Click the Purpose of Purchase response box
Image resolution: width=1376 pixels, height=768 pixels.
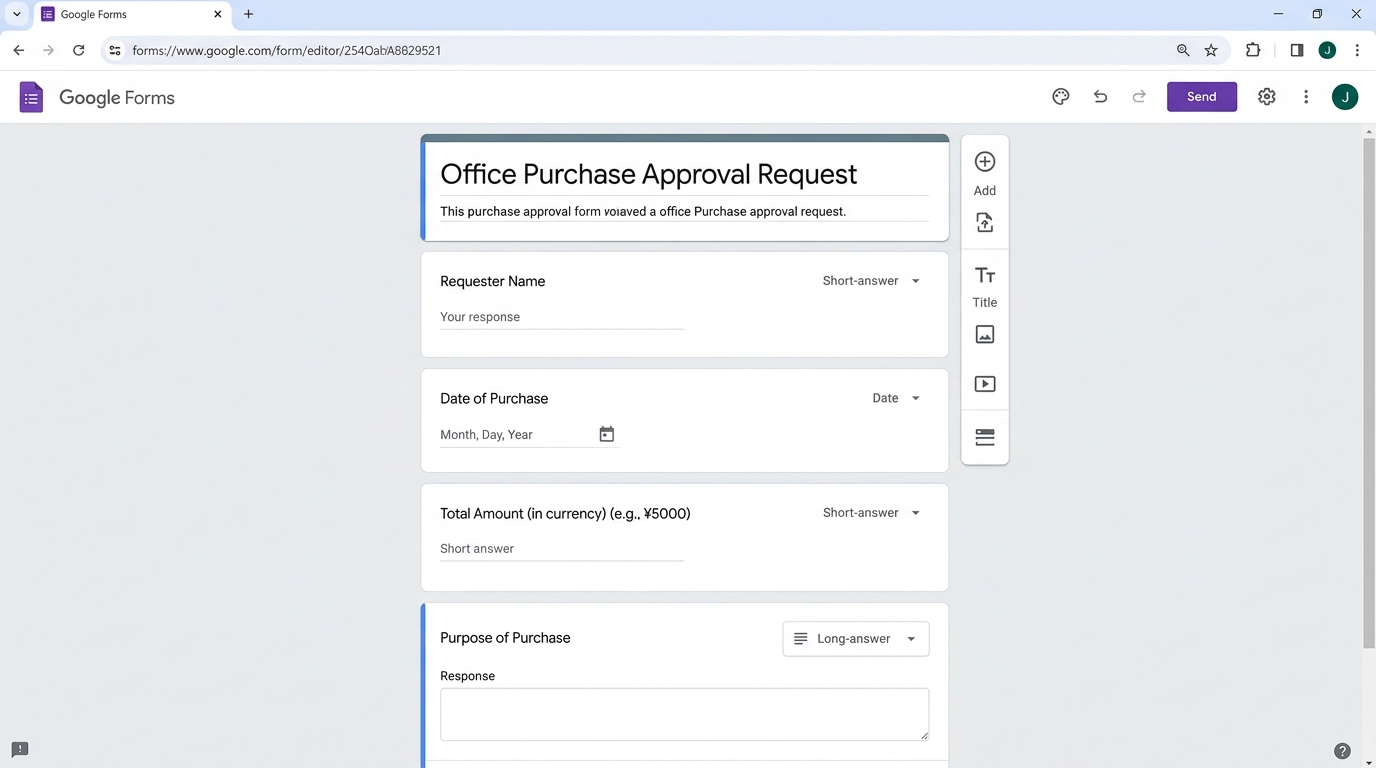[x=683, y=714]
